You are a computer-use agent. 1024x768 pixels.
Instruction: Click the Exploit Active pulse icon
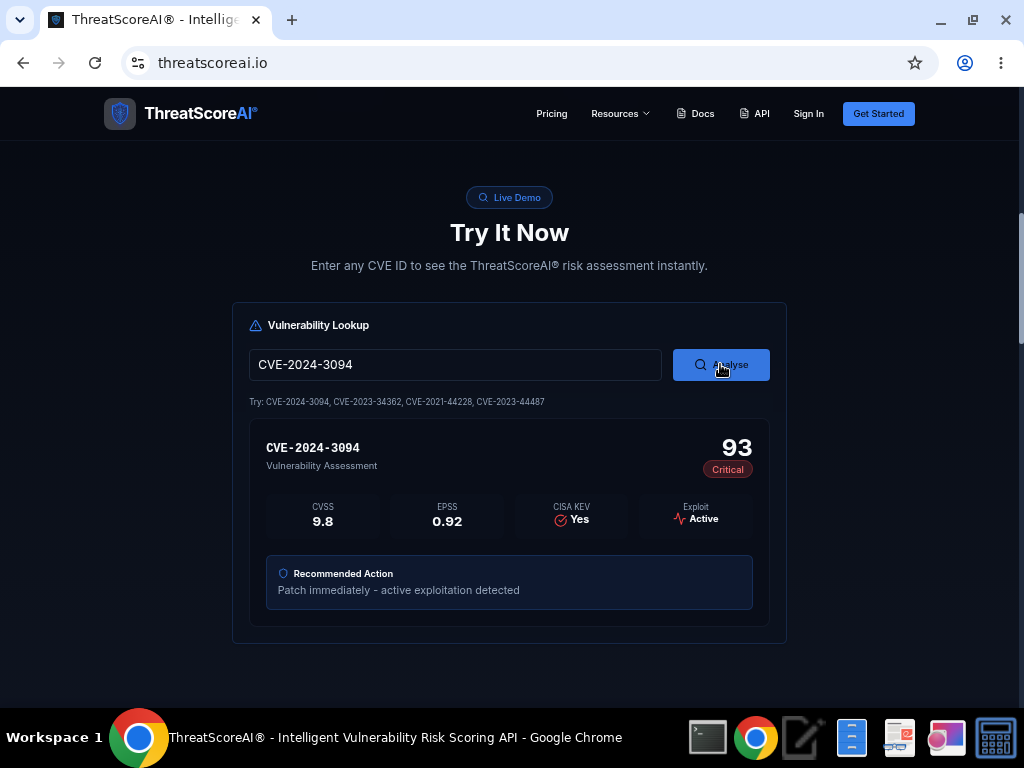[679, 519]
